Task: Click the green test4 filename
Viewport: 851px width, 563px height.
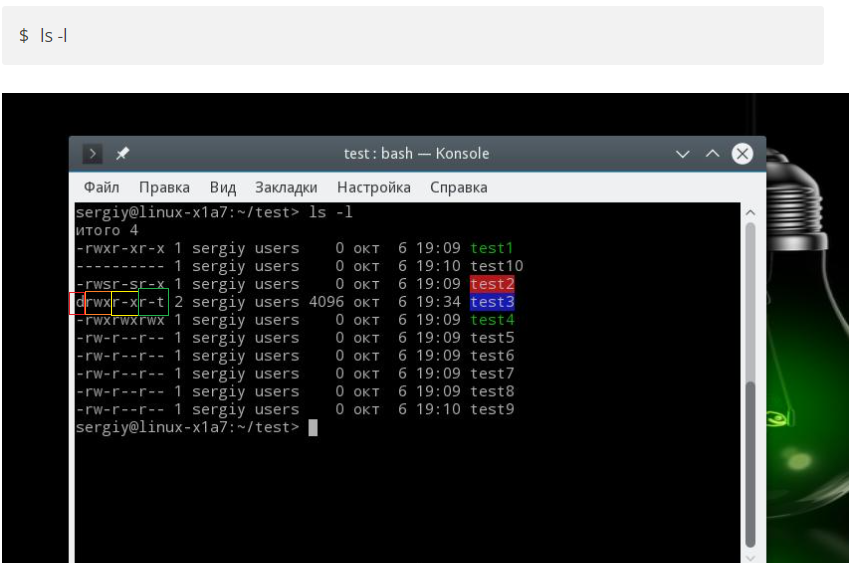Action: pos(492,320)
